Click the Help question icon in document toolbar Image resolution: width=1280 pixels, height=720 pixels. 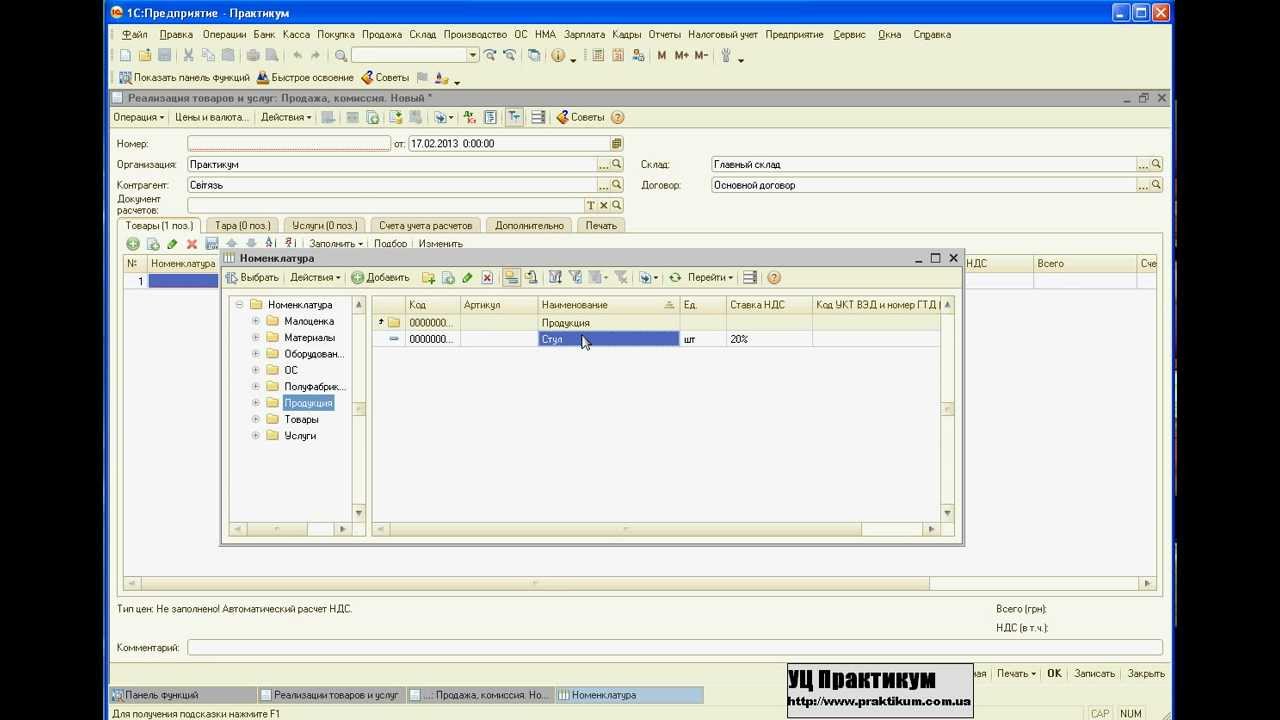[617, 117]
